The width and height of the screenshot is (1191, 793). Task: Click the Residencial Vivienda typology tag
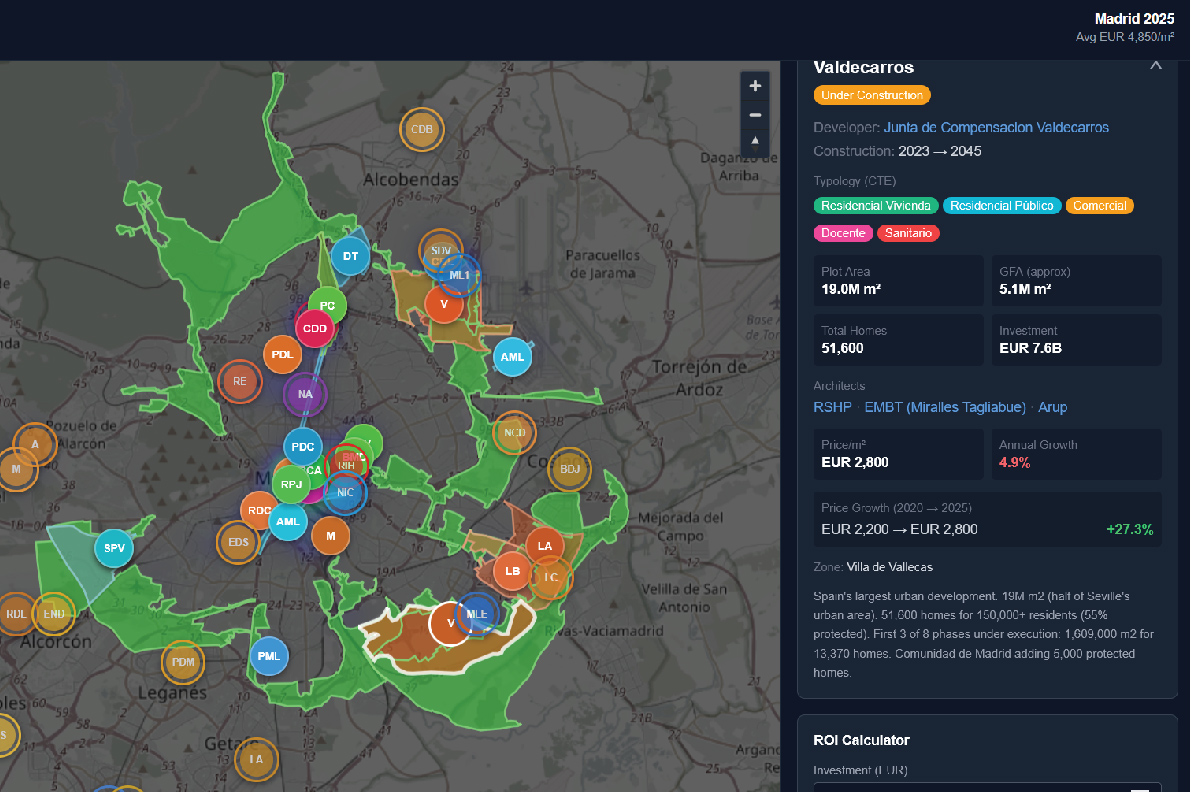(x=876, y=206)
